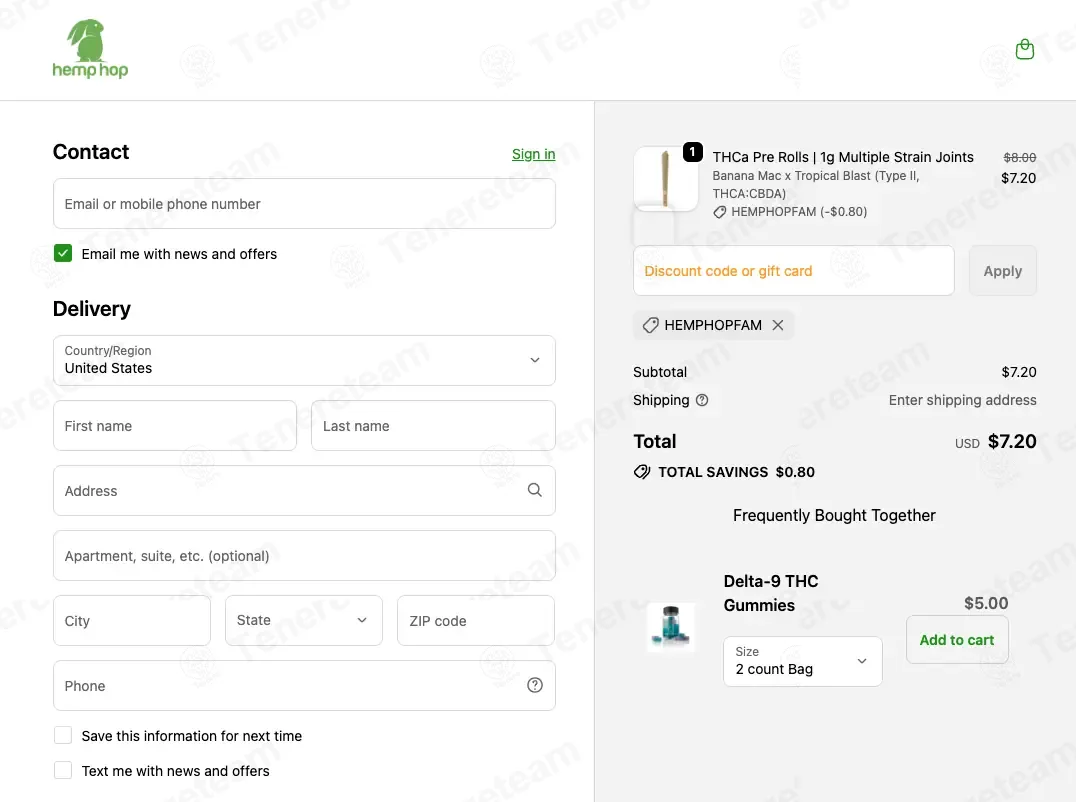Focus the Address field
1076x802 pixels.
[304, 491]
